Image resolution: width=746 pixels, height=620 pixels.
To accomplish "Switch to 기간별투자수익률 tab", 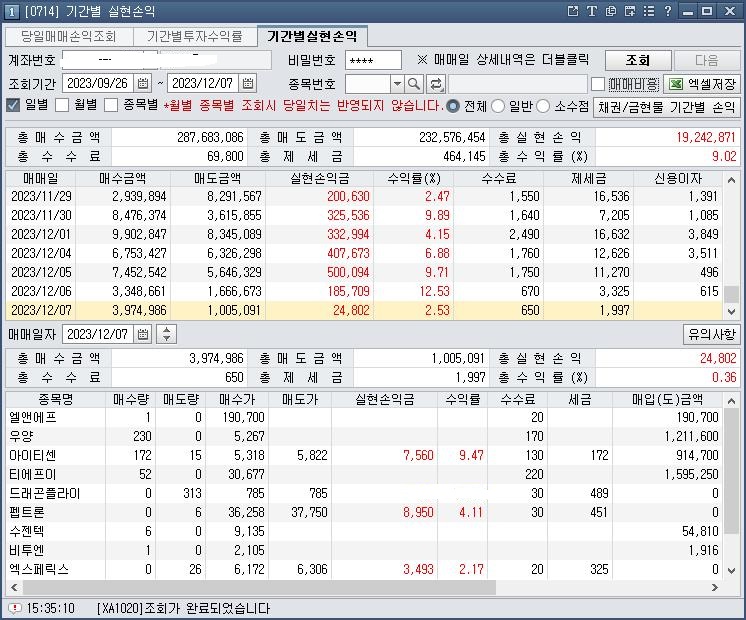I will click(x=194, y=37).
